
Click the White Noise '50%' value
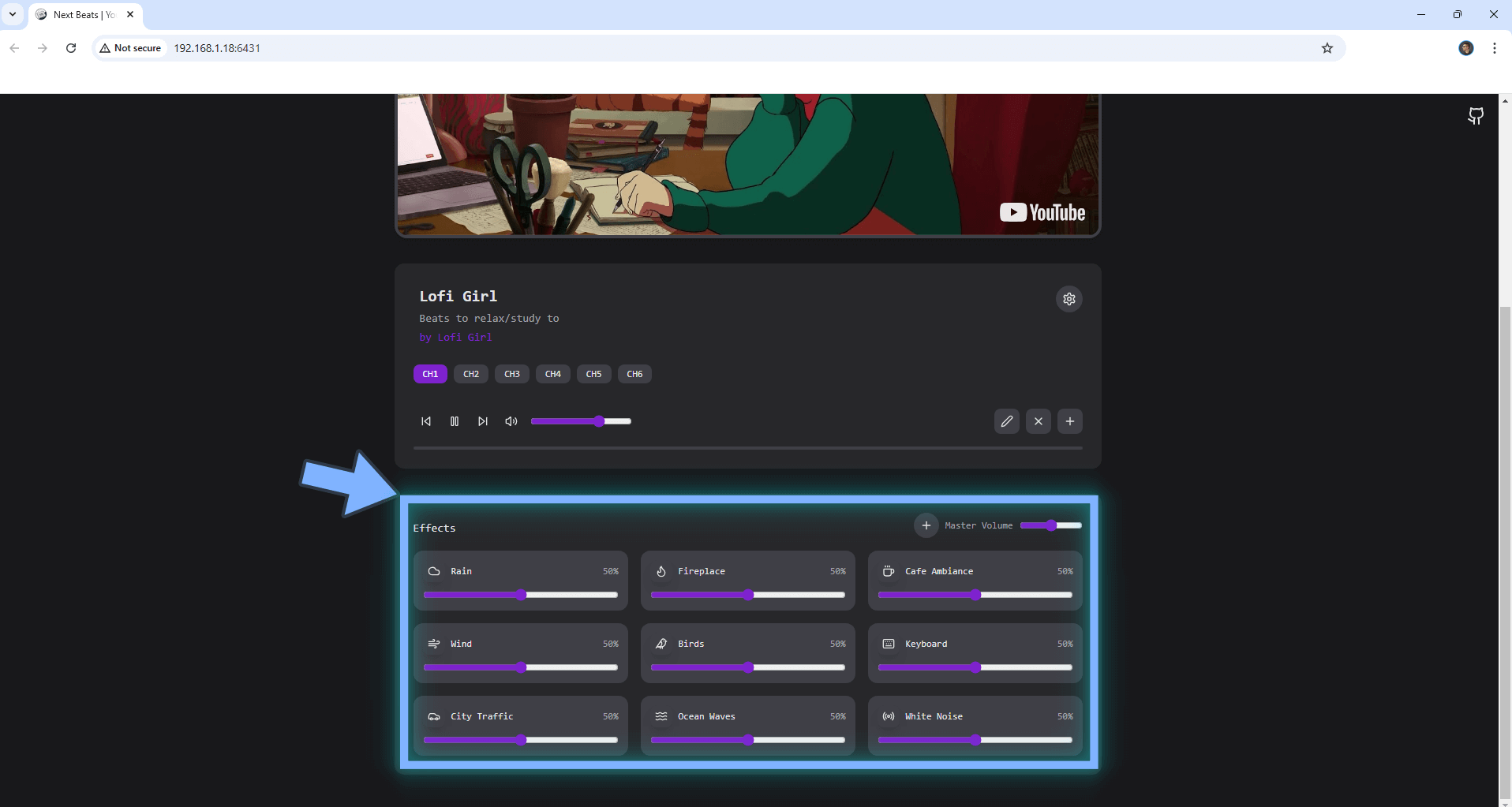[1065, 716]
